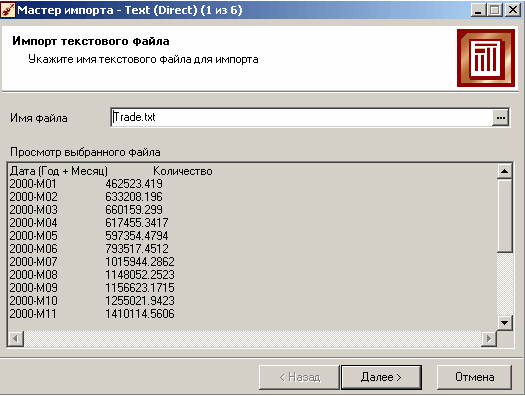Click the value 617455.3417

click(x=137, y=223)
